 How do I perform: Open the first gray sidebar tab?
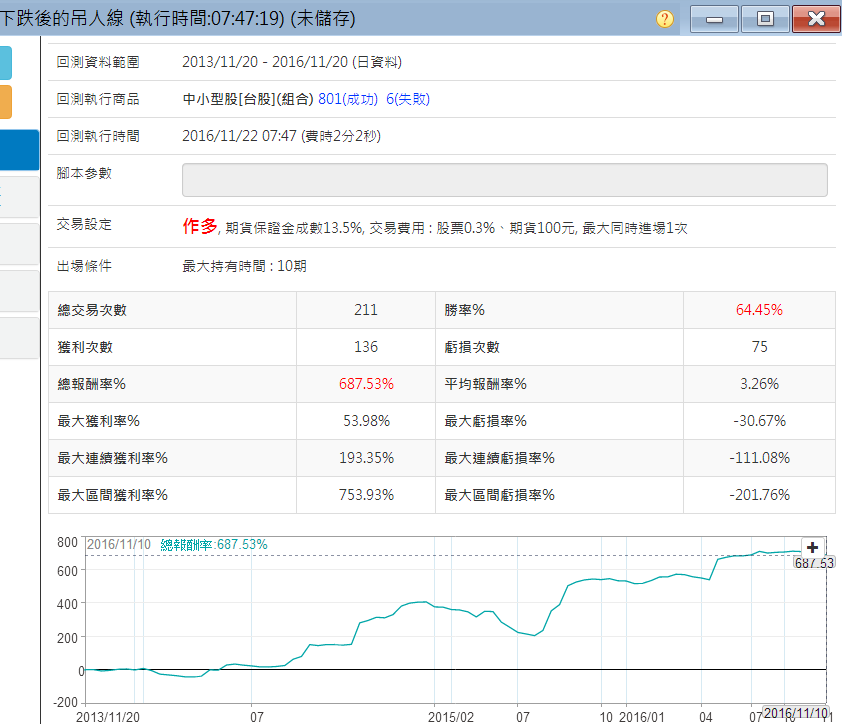coord(18,196)
